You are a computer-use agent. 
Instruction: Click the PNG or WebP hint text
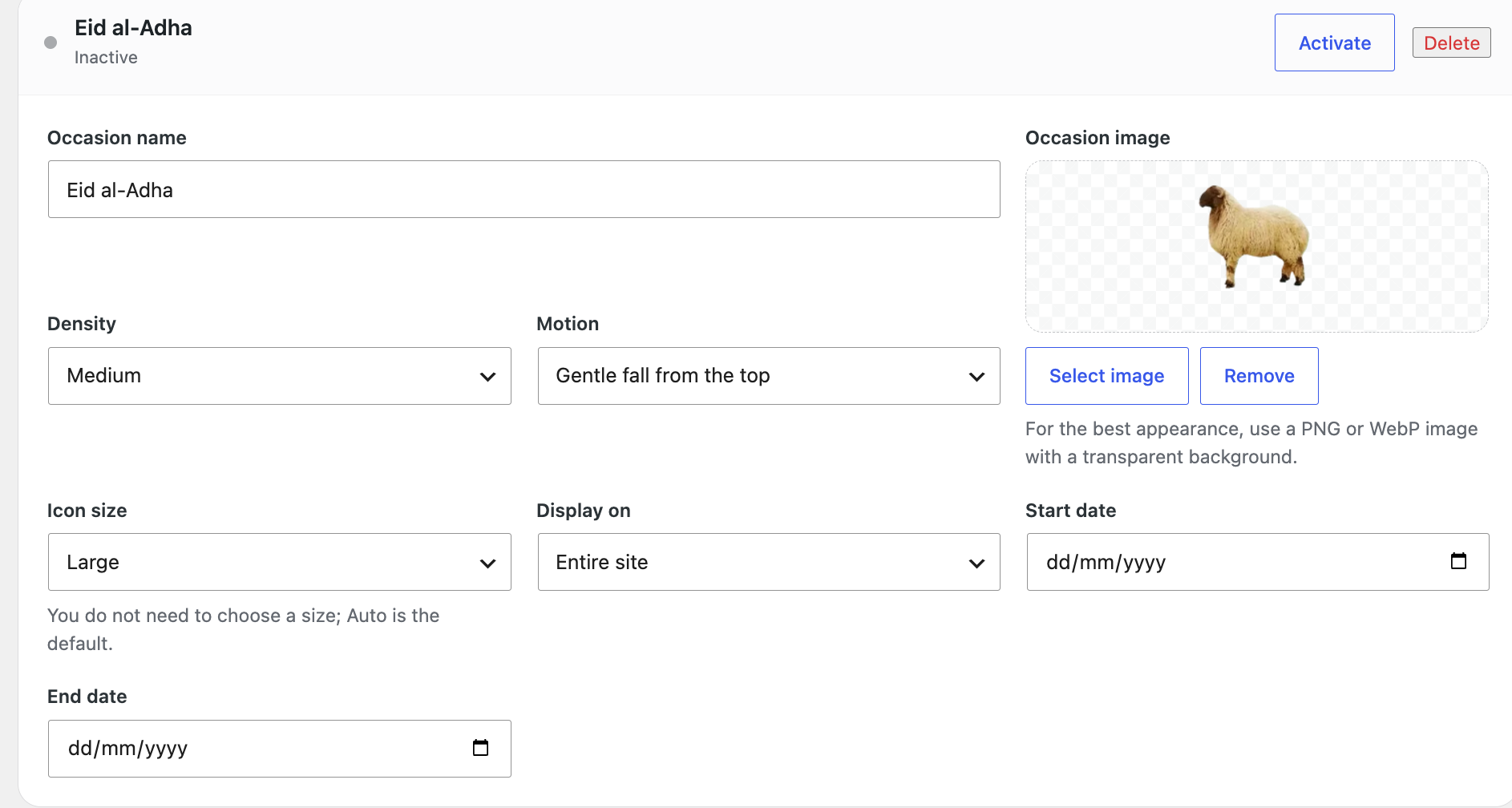(x=1251, y=442)
